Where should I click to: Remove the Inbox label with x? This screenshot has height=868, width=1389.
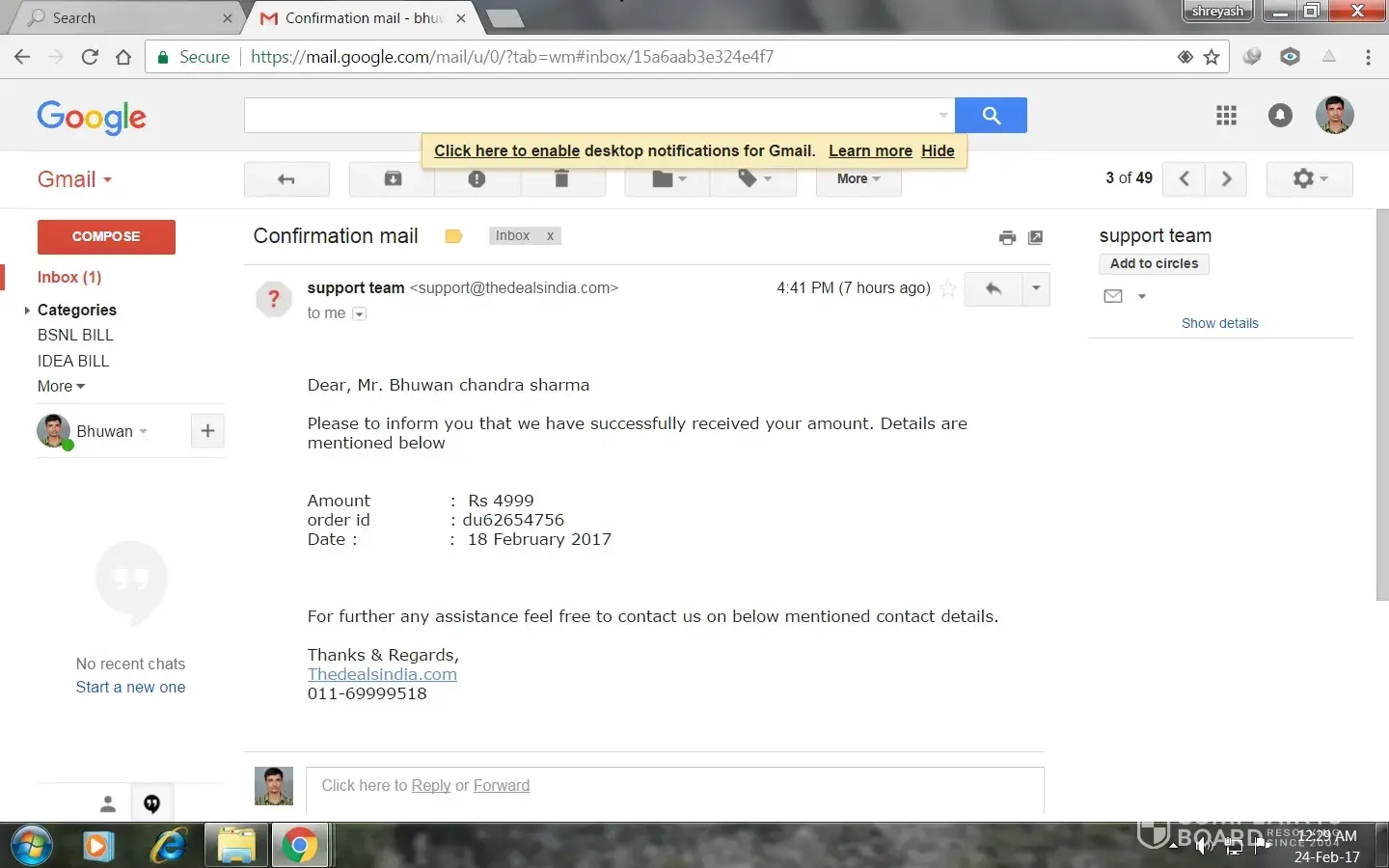tap(550, 236)
